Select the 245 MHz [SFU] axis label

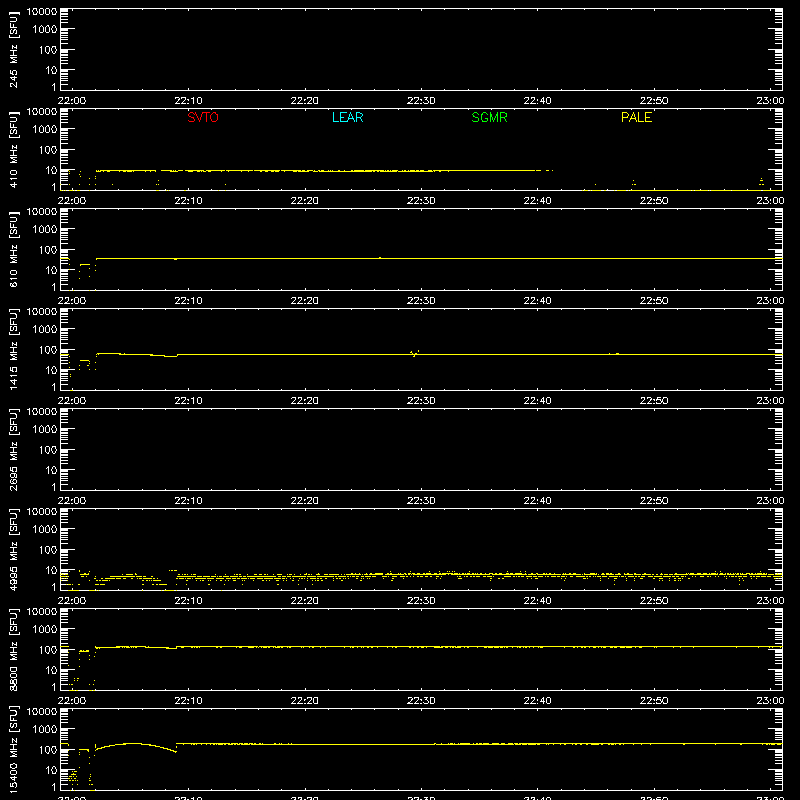[13, 49]
